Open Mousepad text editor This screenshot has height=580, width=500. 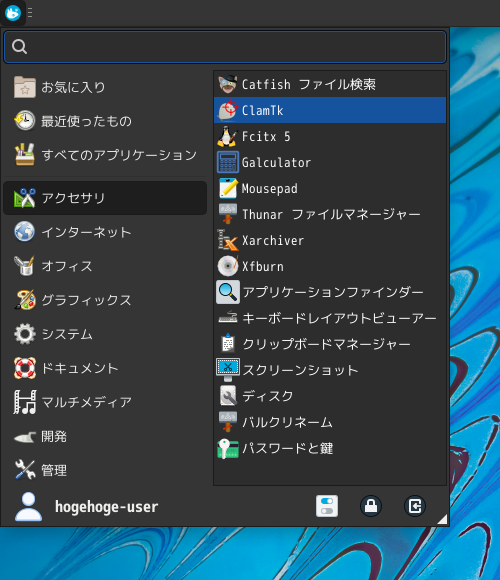point(330,188)
